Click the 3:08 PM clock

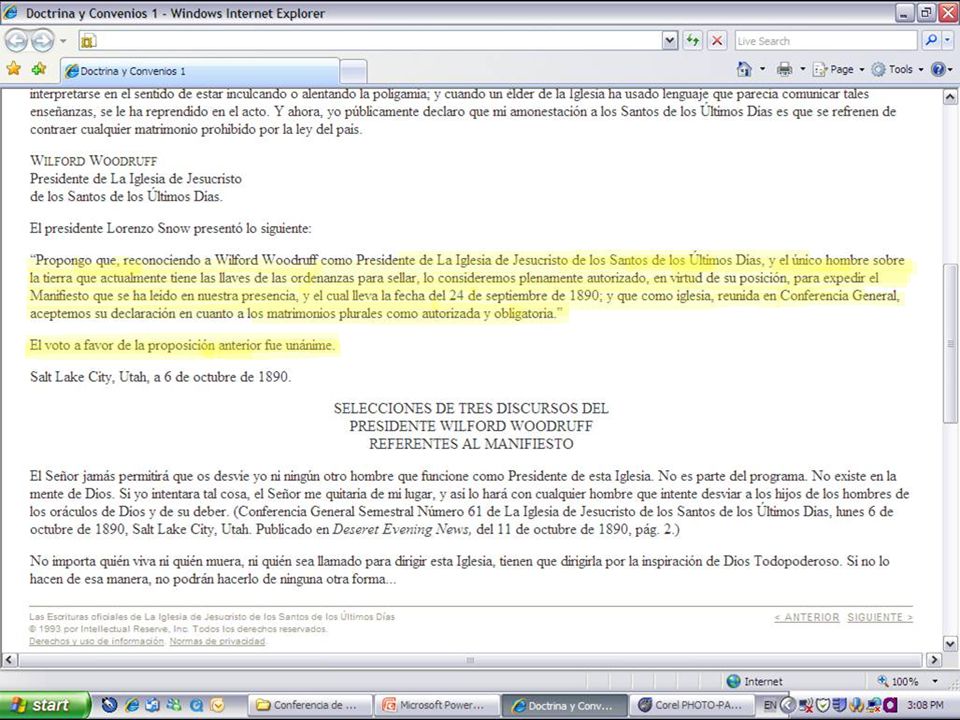point(925,705)
